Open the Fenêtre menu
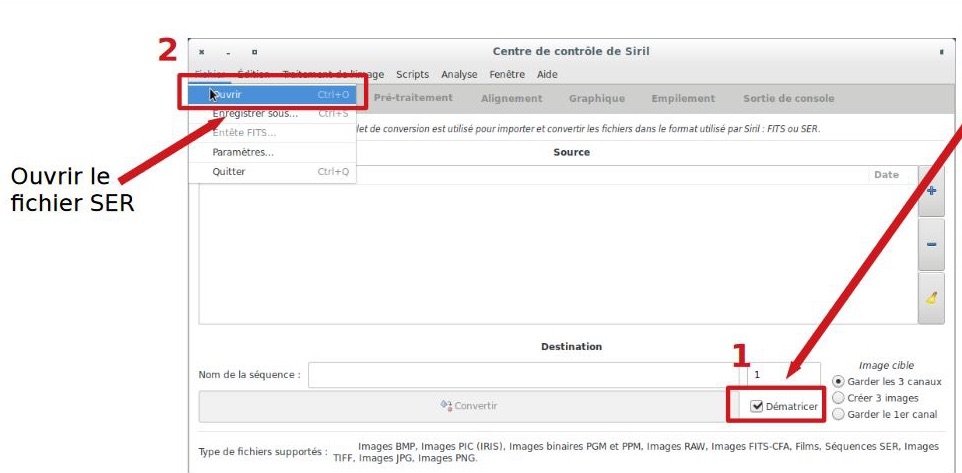The height and width of the screenshot is (473, 962). tap(507, 74)
